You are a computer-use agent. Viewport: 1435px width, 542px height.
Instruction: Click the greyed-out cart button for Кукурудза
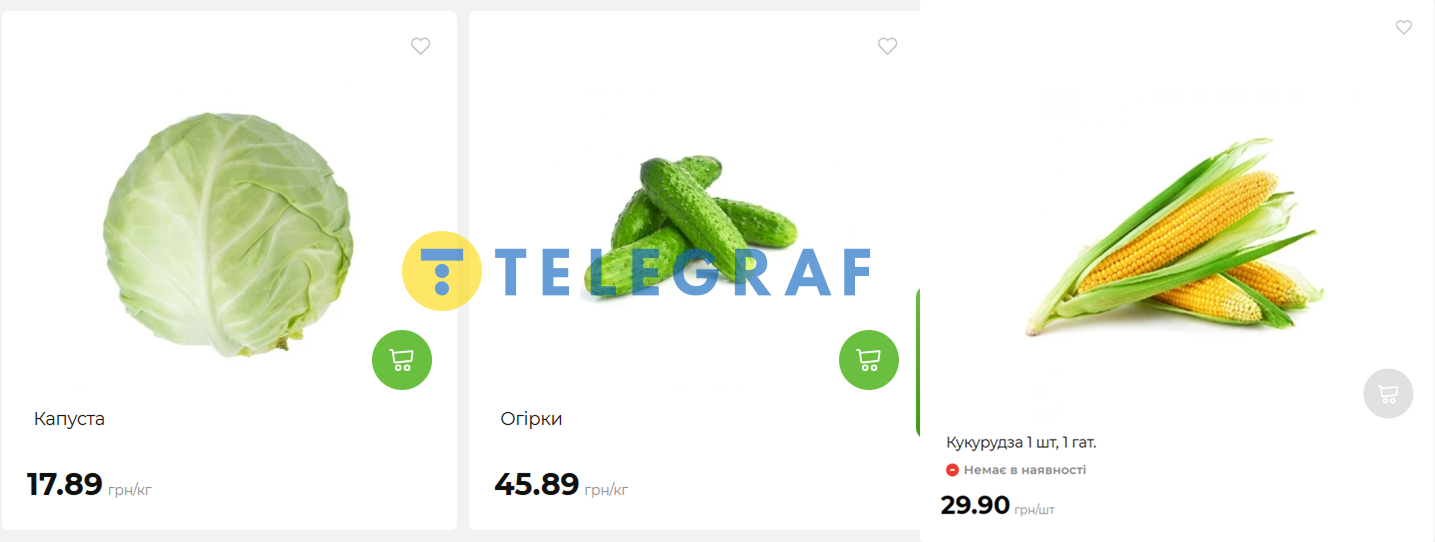coord(1388,394)
